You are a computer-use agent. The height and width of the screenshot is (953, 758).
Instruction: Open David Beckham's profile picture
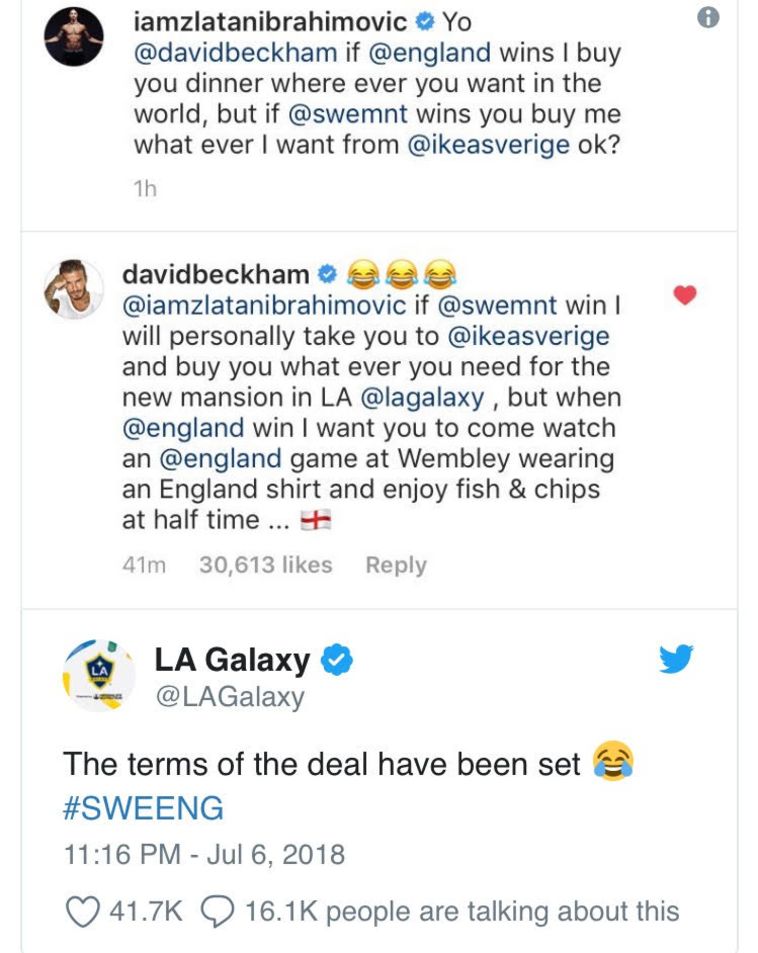click(75, 289)
